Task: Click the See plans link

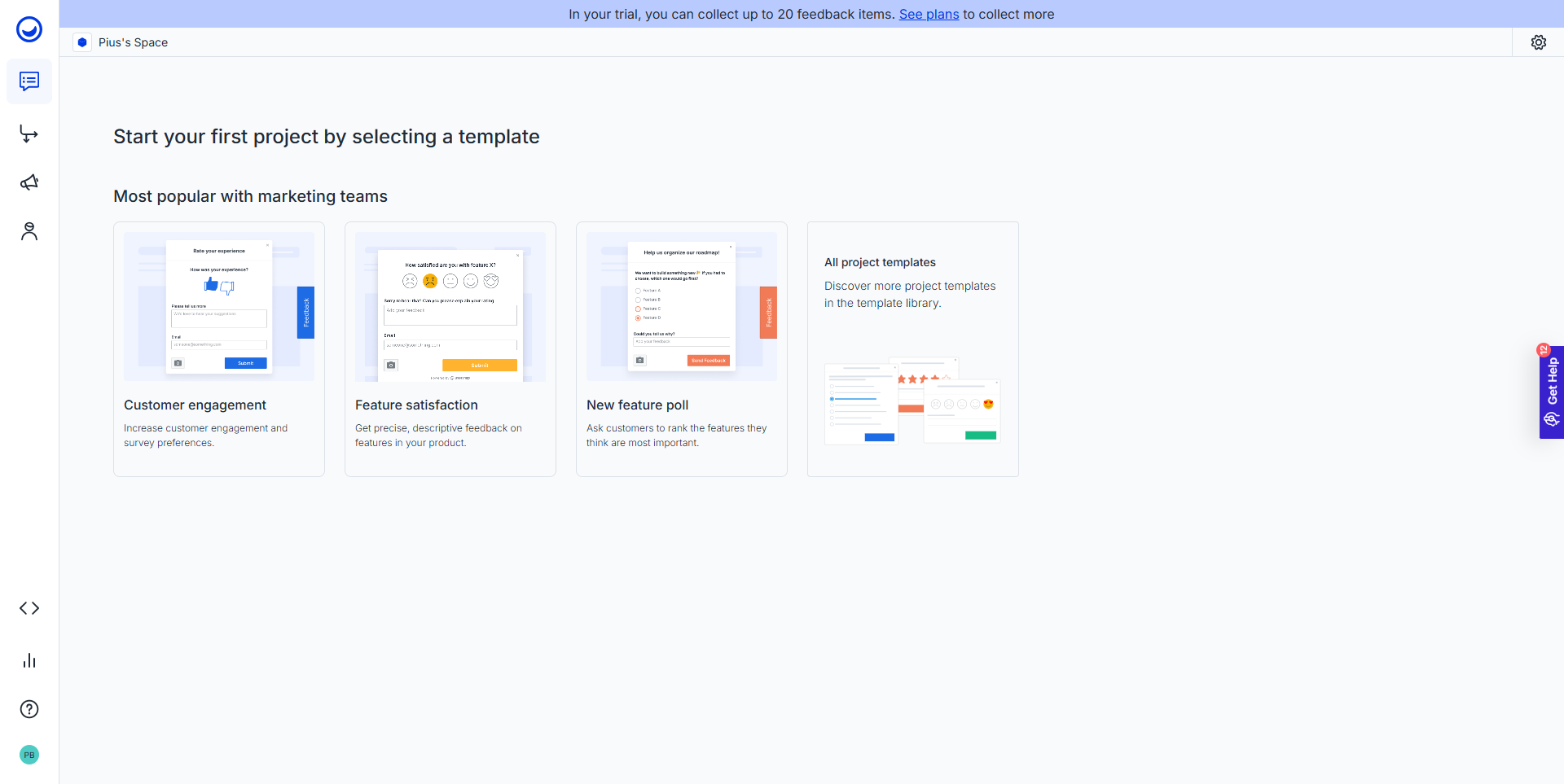Action: 929,14
